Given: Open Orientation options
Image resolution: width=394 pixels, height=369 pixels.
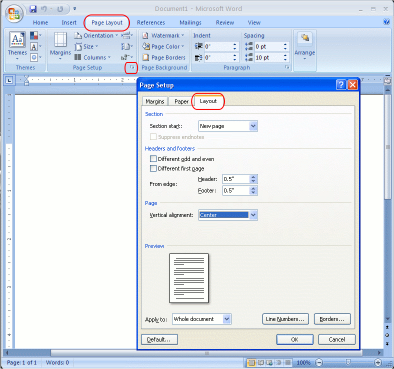Looking at the screenshot, I should pyautogui.click(x=96, y=35).
